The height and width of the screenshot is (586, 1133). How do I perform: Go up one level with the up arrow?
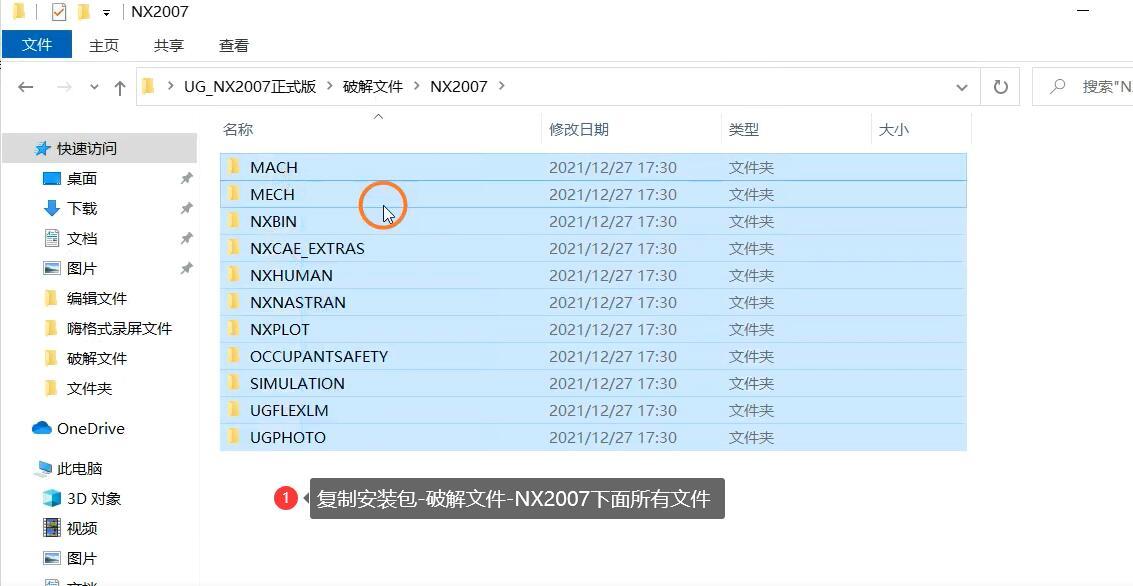click(x=119, y=86)
